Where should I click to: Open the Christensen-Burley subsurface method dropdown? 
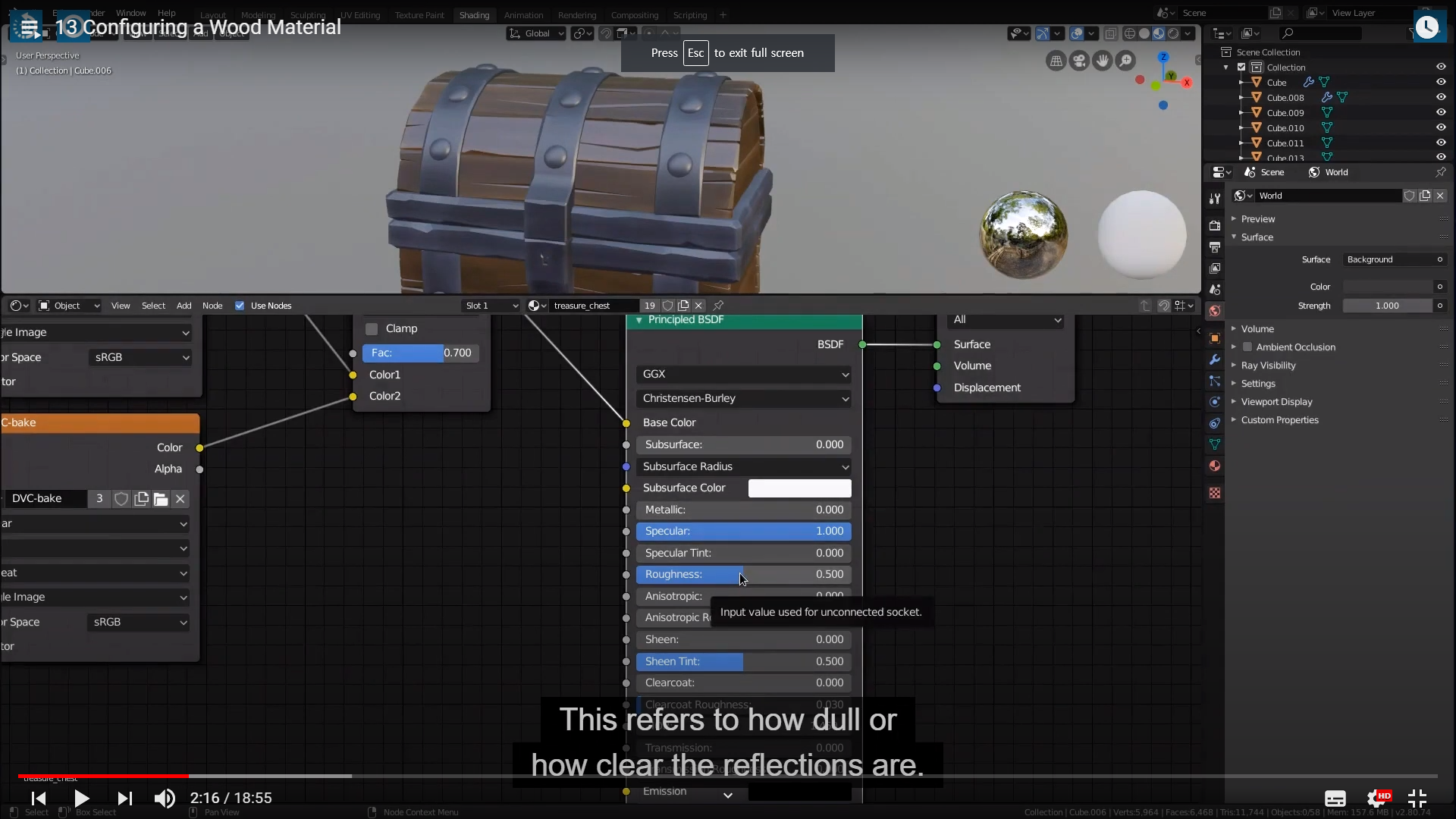tap(744, 399)
